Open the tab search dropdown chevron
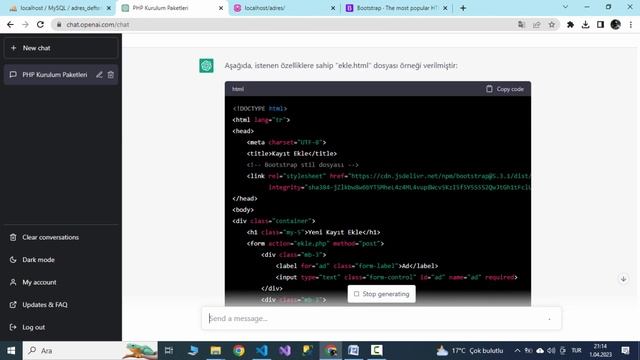 (565, 7)
